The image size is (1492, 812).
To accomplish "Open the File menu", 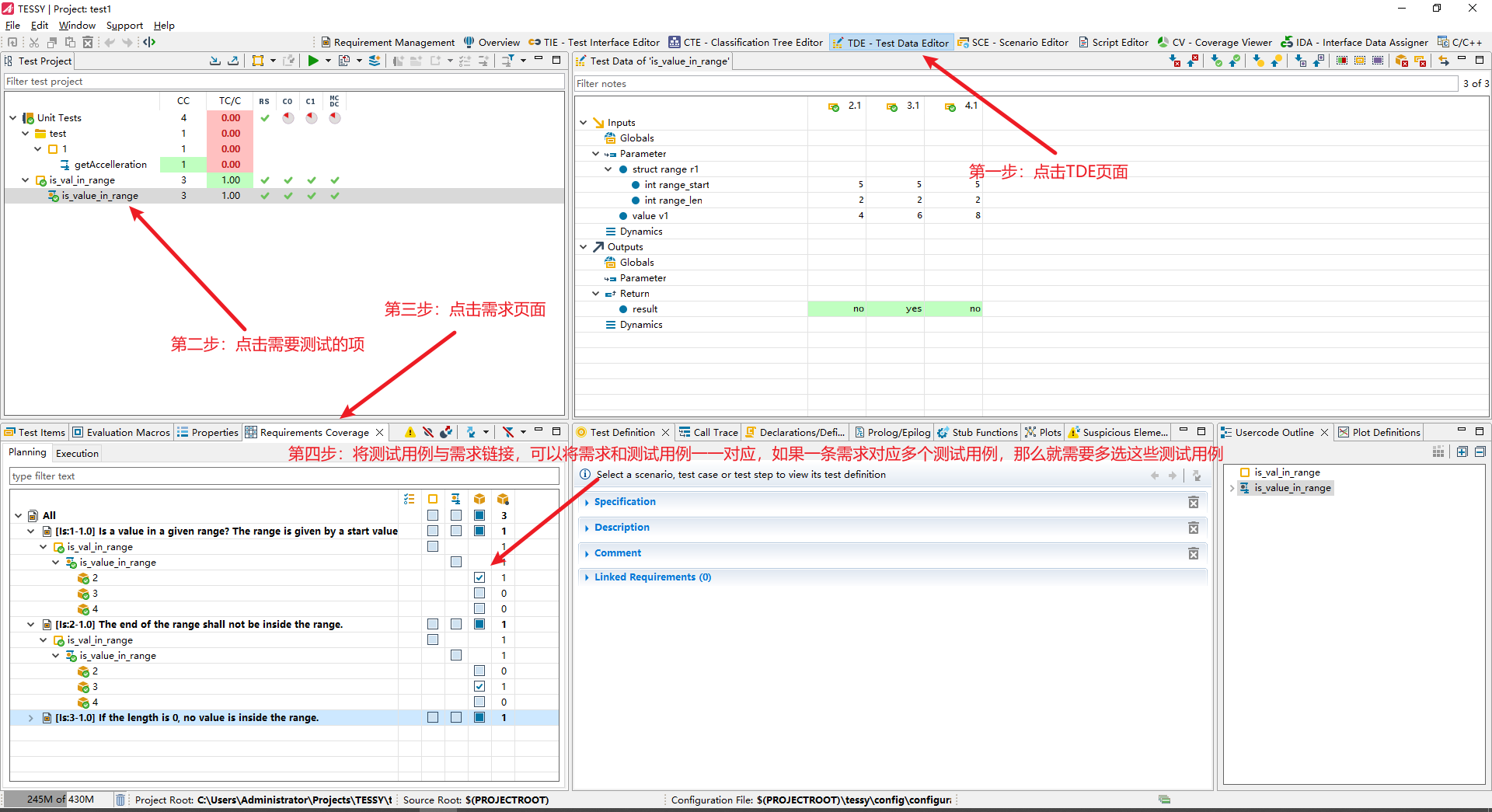I will point(12,26).
